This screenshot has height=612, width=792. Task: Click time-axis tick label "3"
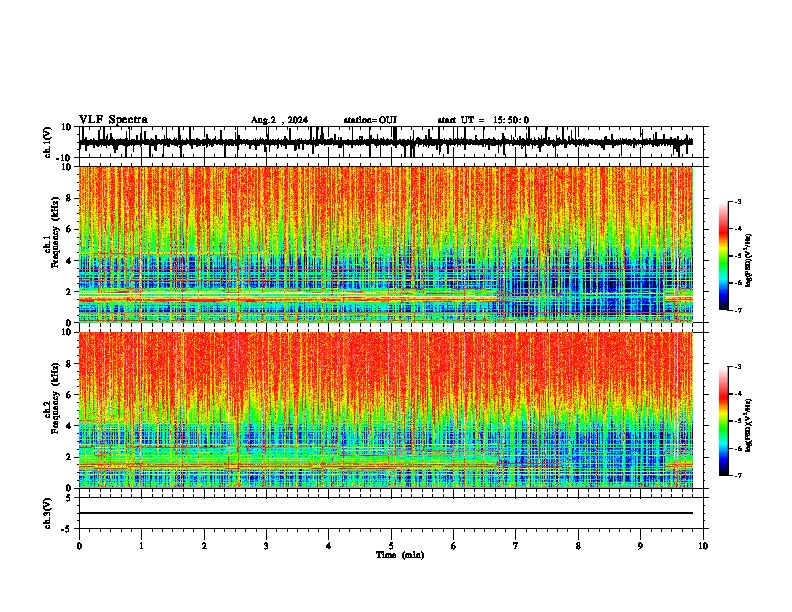click(x=266, y=546)
